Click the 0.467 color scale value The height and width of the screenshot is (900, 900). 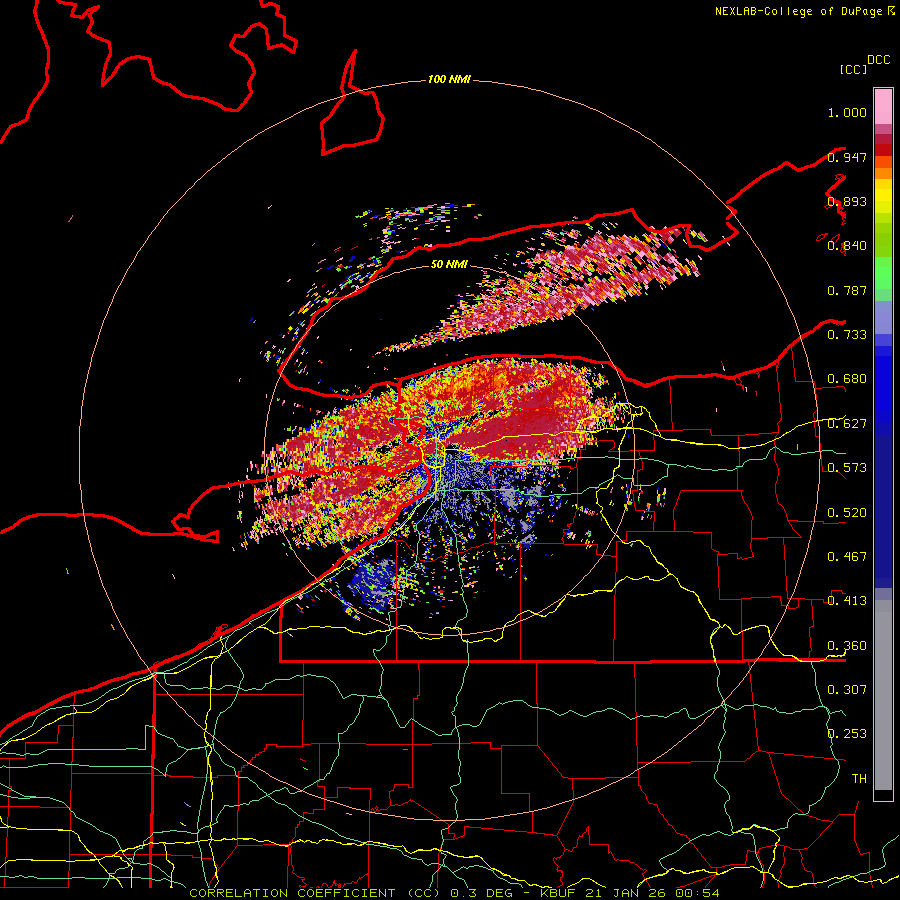point(847,557)
